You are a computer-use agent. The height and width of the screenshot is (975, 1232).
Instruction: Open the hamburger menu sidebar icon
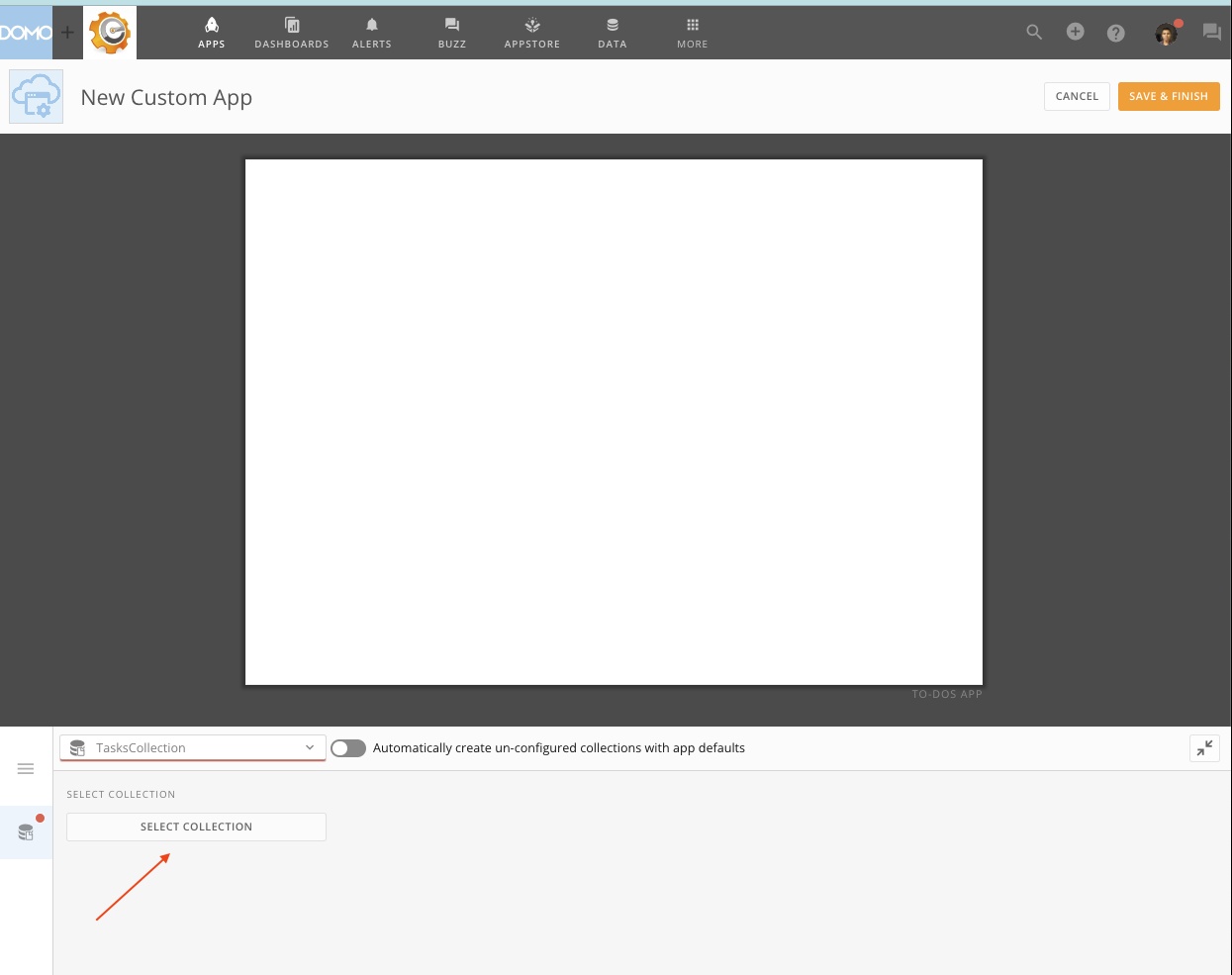(x=26, y=769)
